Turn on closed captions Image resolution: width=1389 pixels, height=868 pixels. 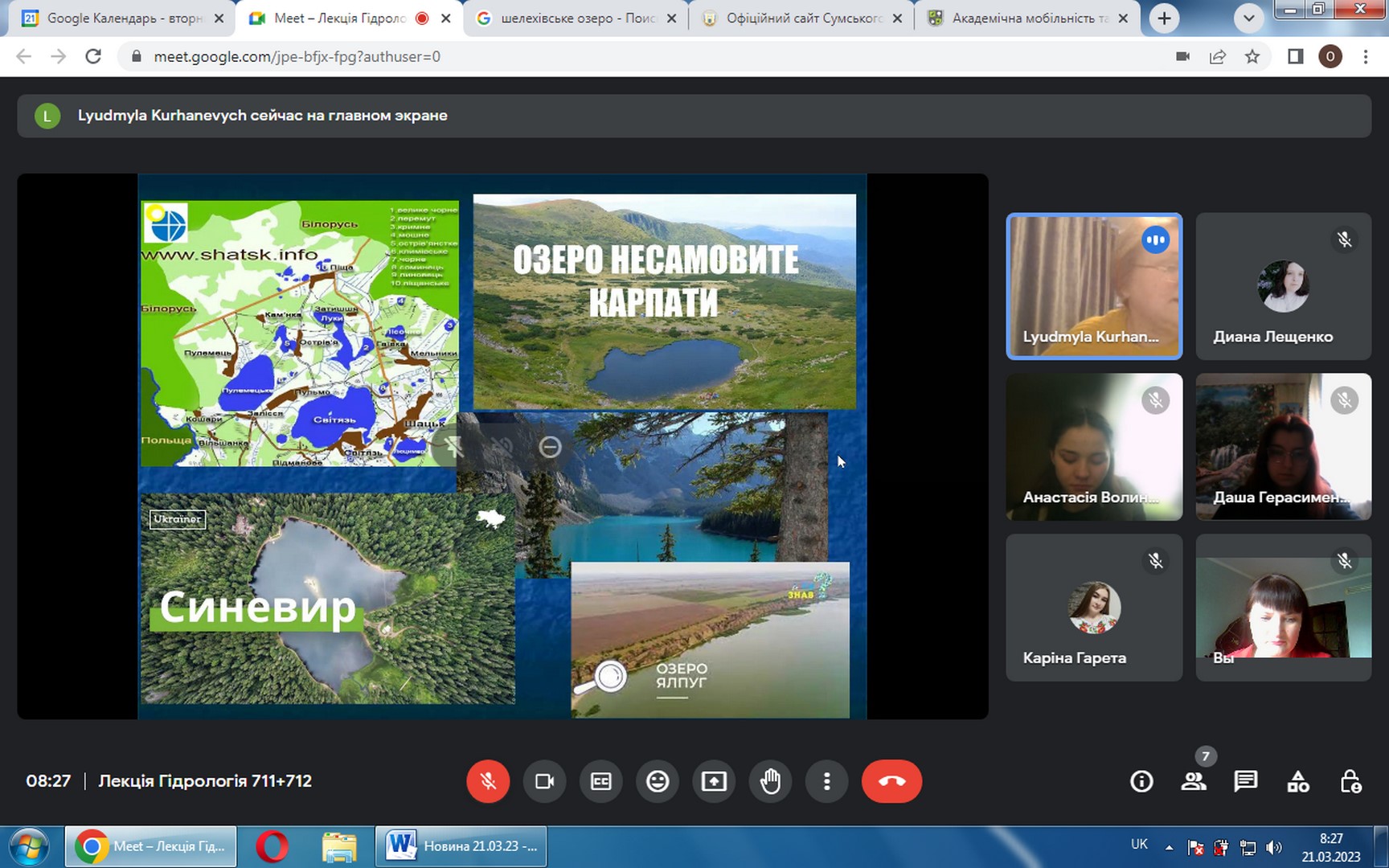click(x=601, y=781)
